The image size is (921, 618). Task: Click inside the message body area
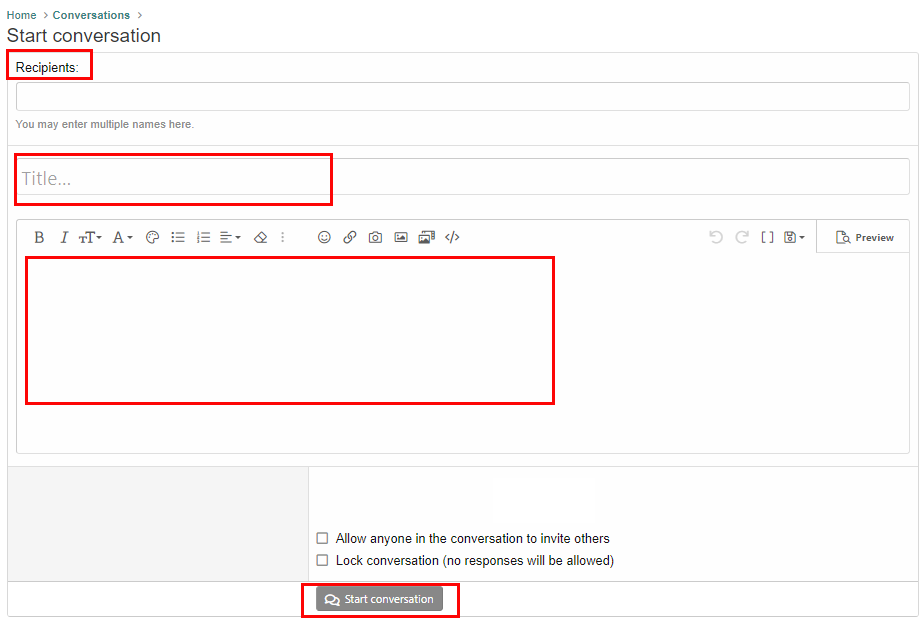(x=463, y=352)
